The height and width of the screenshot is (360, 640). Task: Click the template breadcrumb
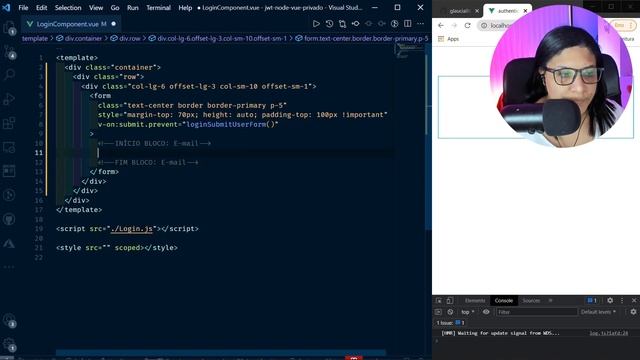(x=35, y=38)
